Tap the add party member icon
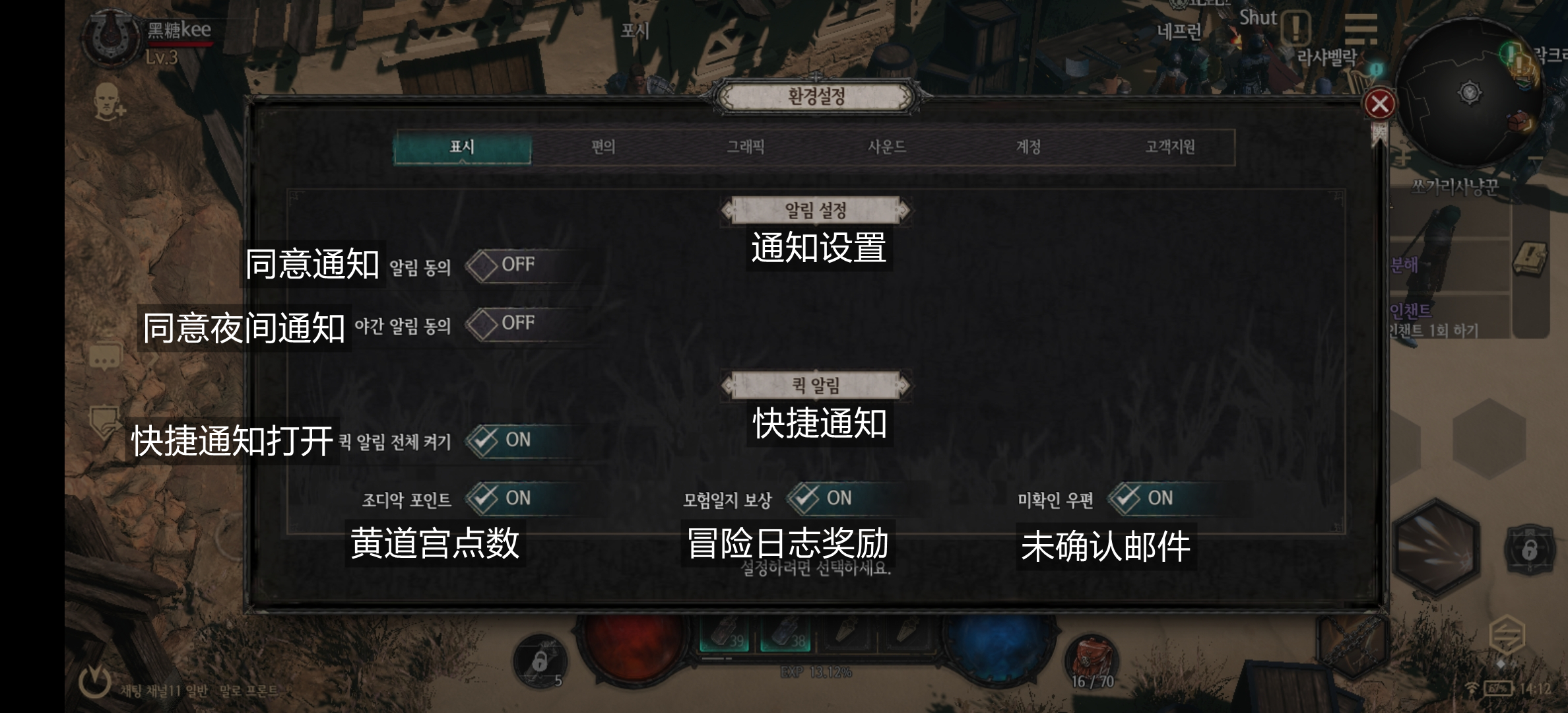 (108, 103)
